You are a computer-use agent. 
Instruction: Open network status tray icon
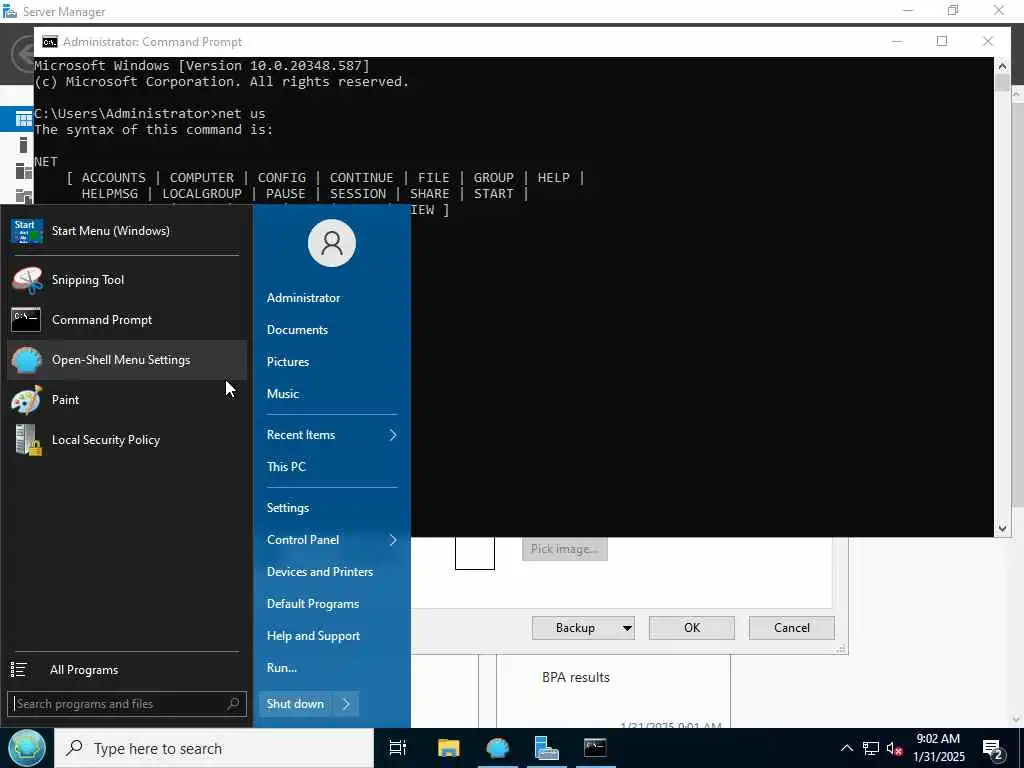(871, 748)
